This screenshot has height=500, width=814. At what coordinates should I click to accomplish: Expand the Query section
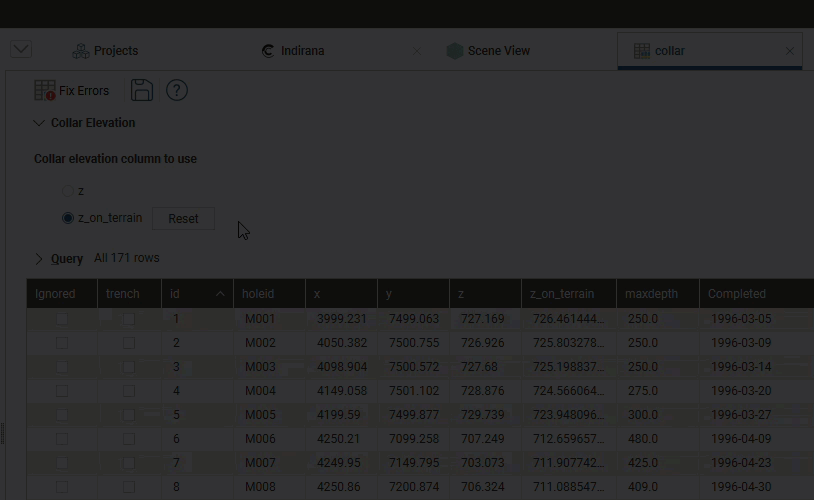pyautogui.click(x=40, y=259)
